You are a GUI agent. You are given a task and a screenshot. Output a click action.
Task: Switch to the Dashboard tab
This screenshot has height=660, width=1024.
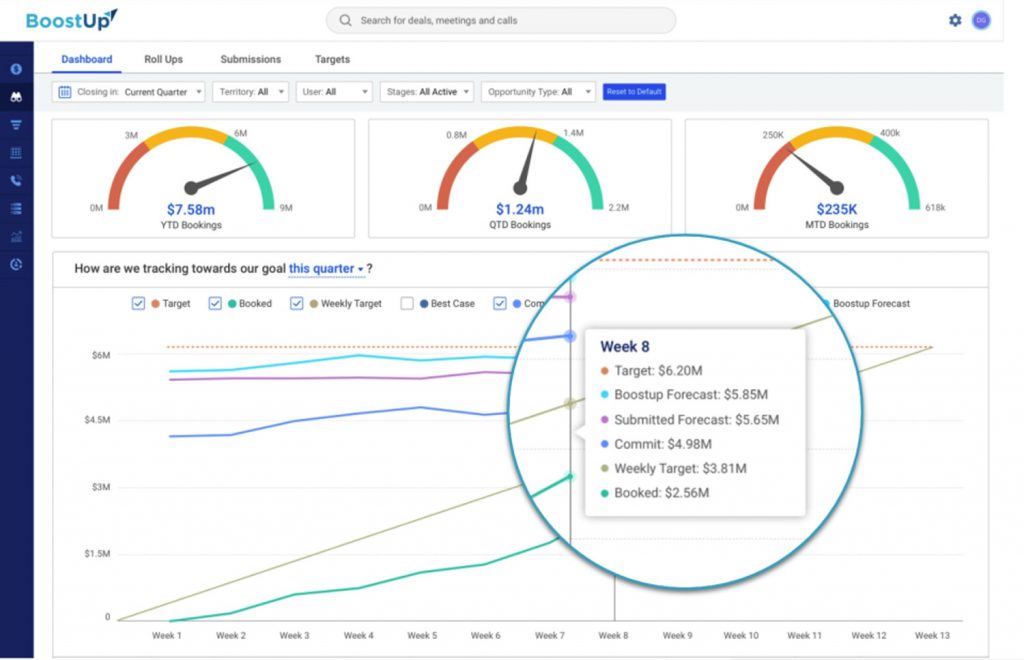(87, 59)
